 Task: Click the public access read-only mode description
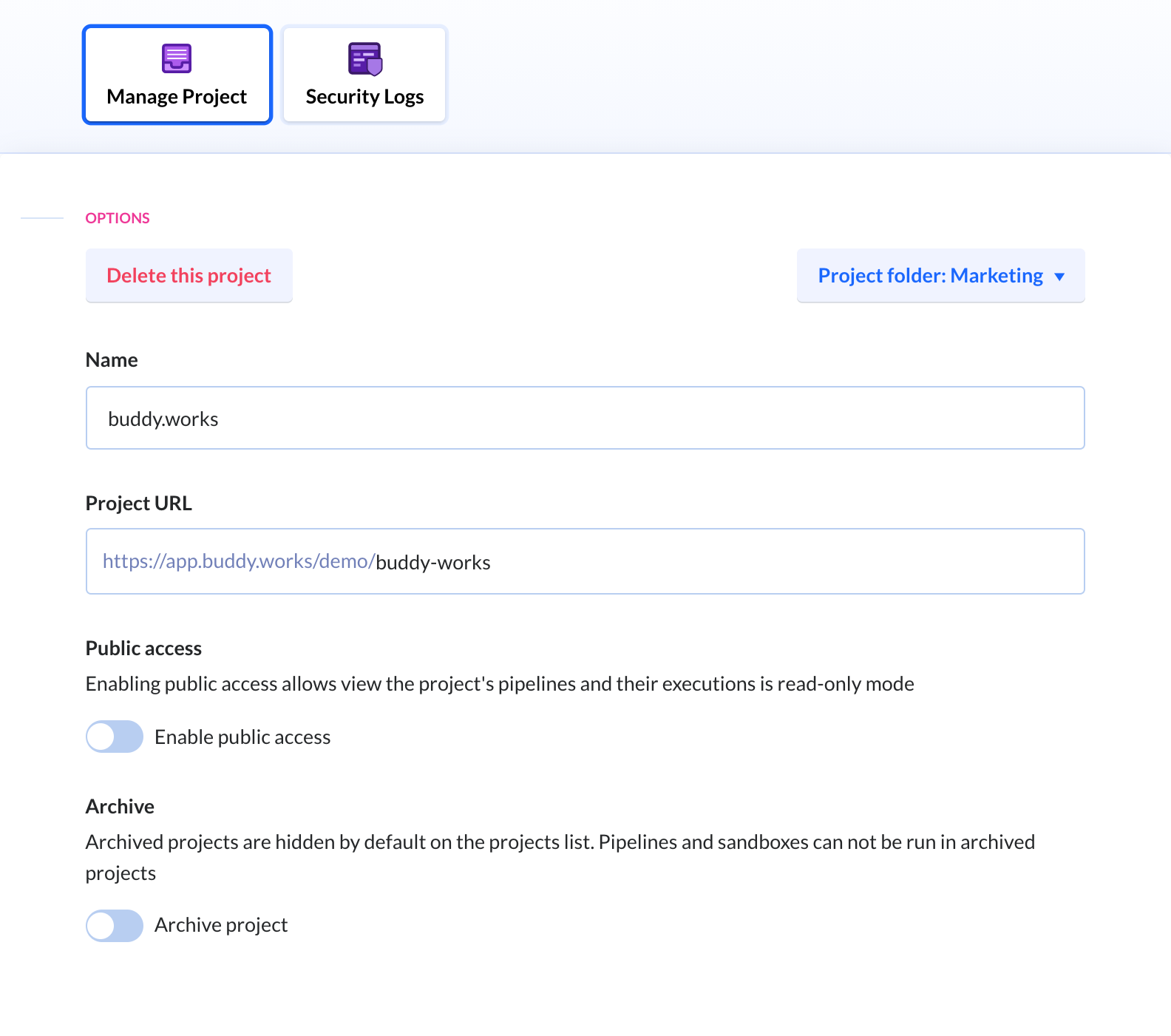(500, 684)
